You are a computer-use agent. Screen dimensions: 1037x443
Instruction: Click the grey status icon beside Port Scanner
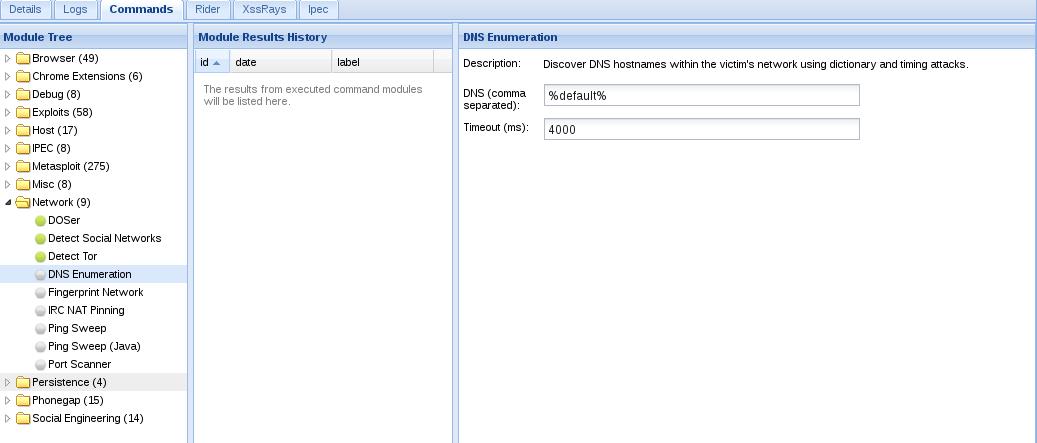[40, 365]
